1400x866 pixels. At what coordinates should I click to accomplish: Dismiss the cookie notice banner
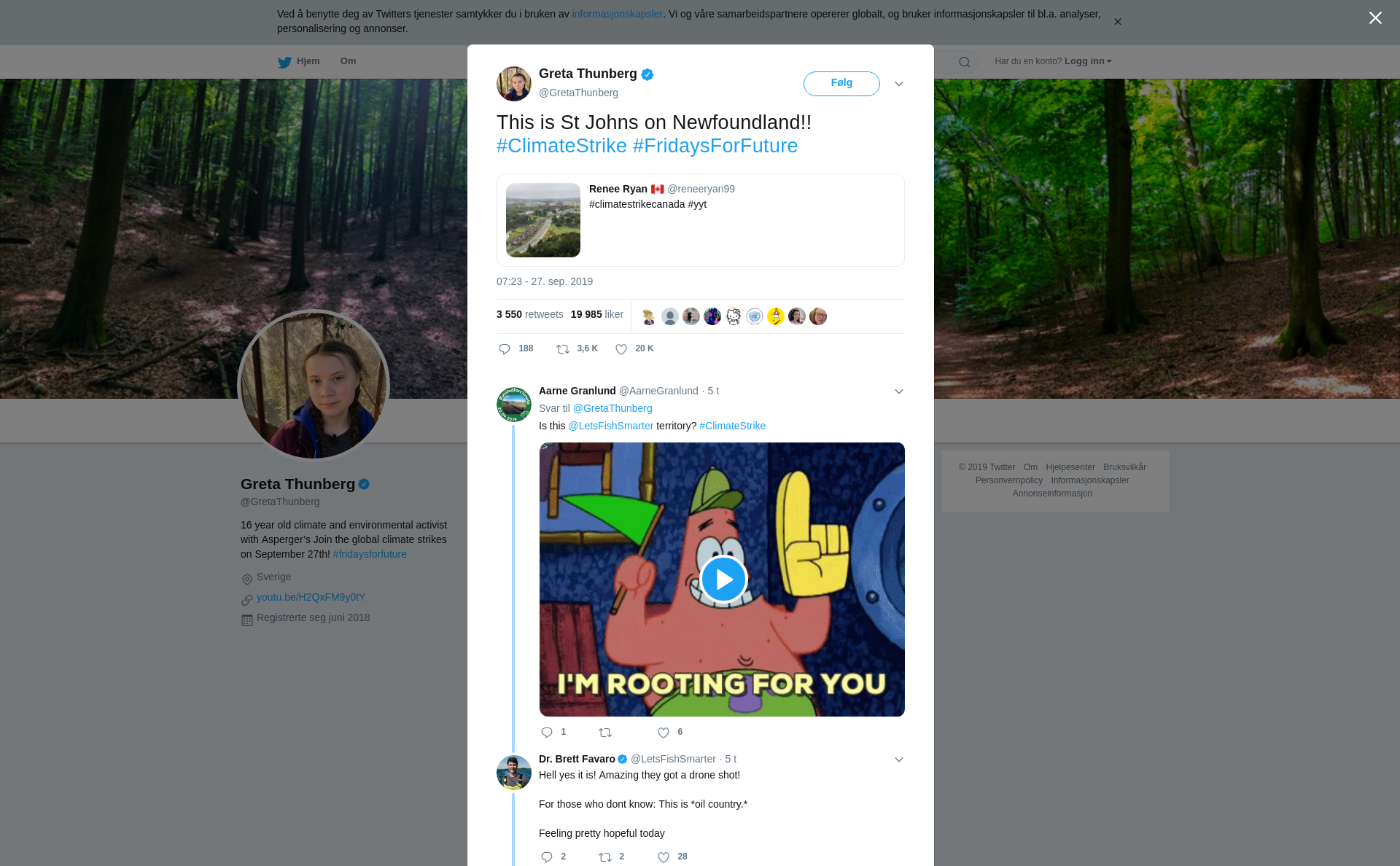[1117, 22]
